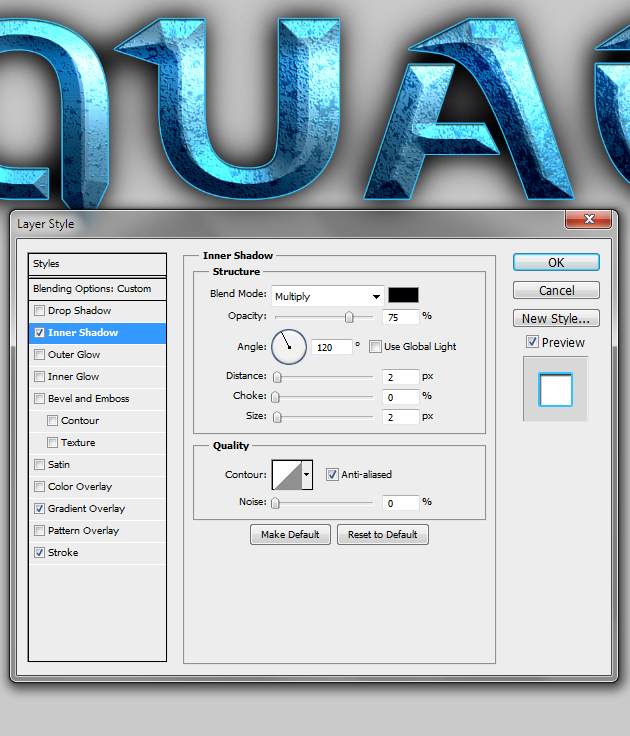Image resolution: width=630 pixels, height=736 pixels.
Task: Open the Blend Mode dropdown
Action: (327, 296)
